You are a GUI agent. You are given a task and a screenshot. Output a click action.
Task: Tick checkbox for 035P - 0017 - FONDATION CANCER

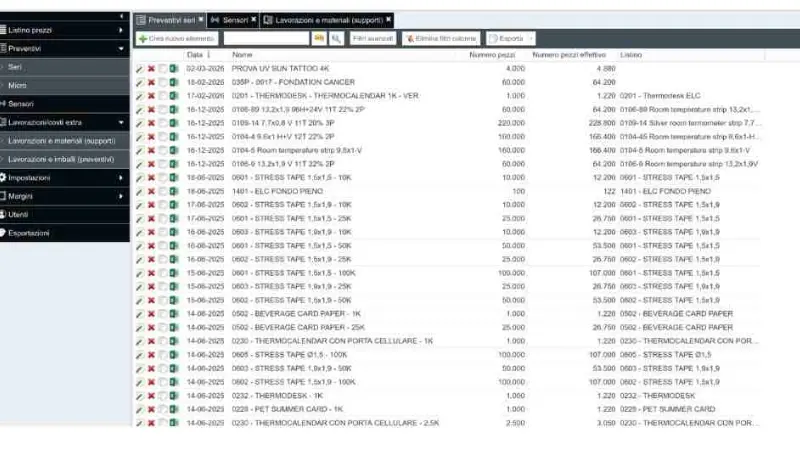click(x=162, y=82)
